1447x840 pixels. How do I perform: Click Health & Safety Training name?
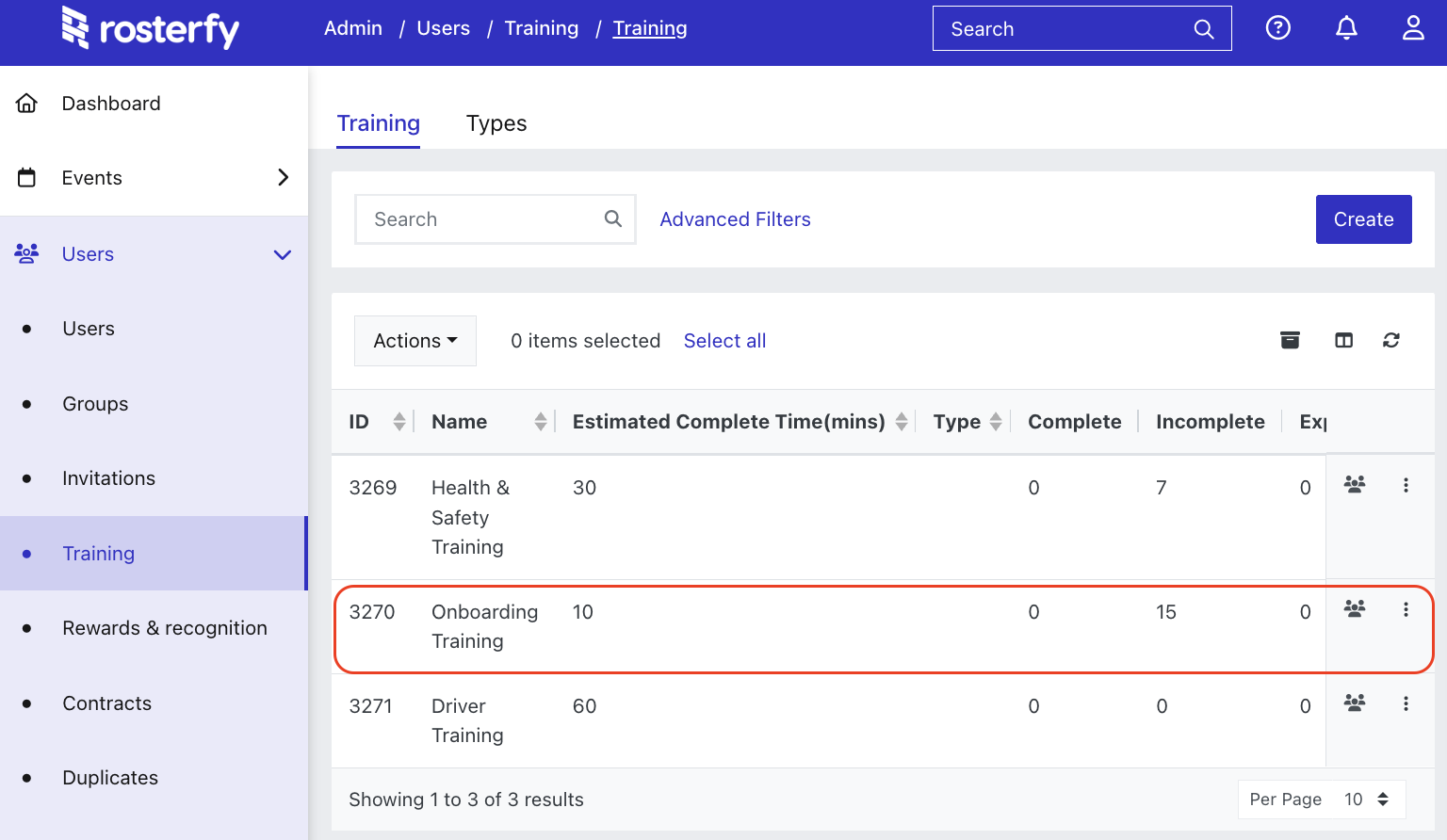click(x=470, y=517)
